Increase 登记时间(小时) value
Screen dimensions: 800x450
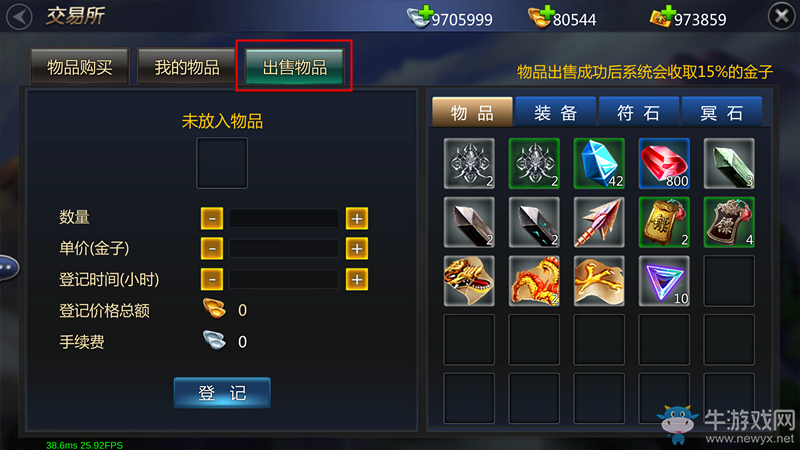pyautogui.click(x=357, y=280)
